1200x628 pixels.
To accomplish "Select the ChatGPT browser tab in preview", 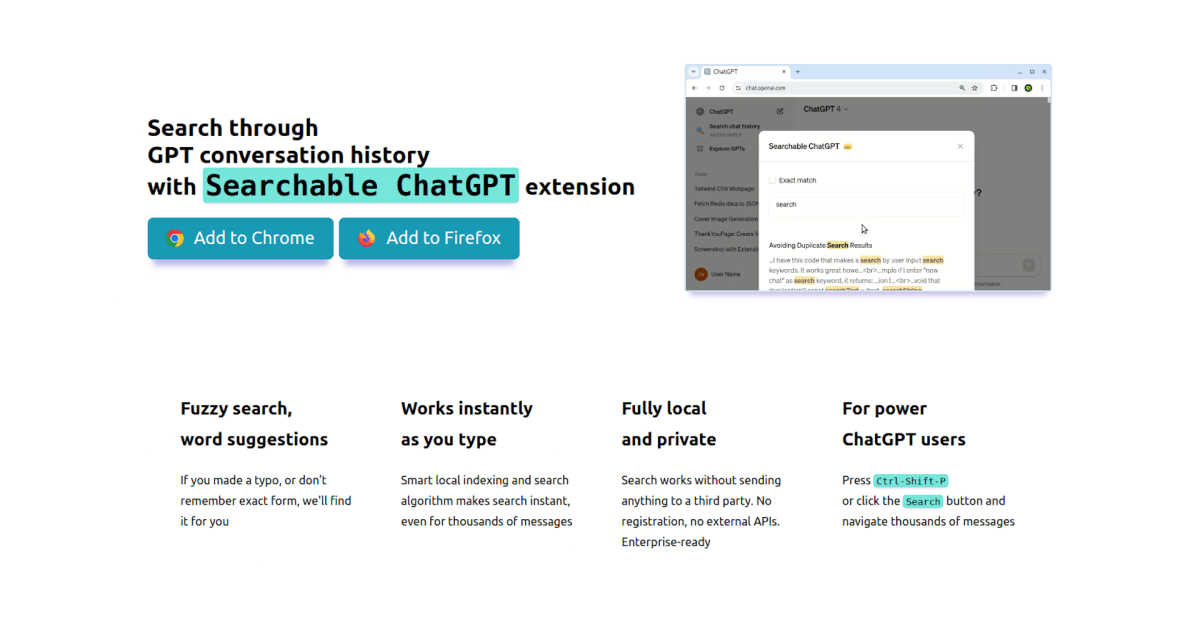I will pos(743,72).
